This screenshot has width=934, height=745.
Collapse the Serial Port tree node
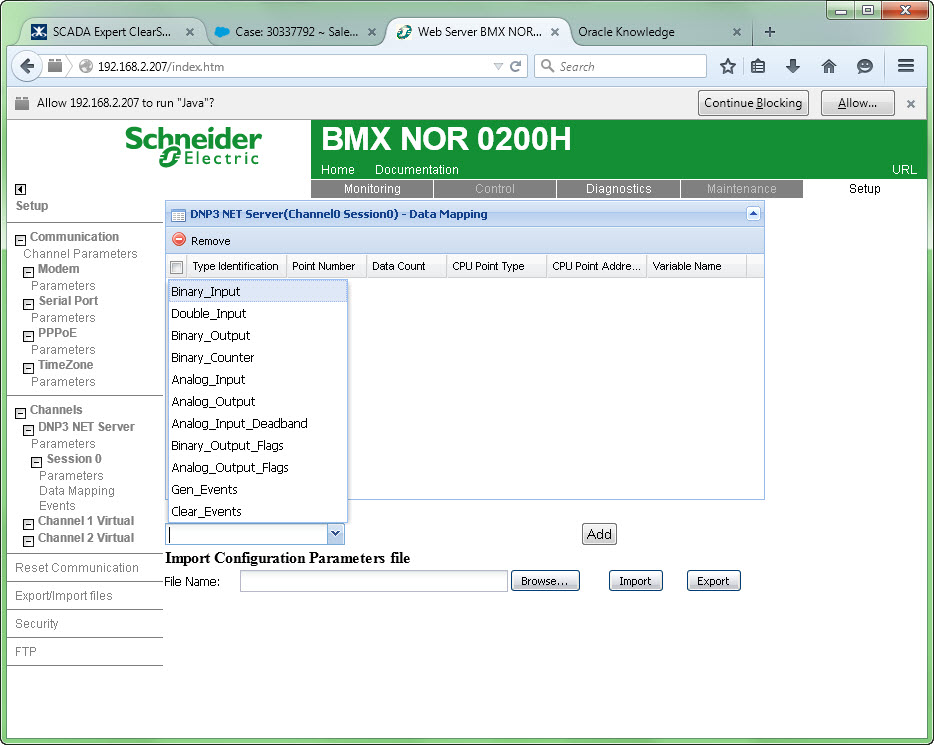28,304
